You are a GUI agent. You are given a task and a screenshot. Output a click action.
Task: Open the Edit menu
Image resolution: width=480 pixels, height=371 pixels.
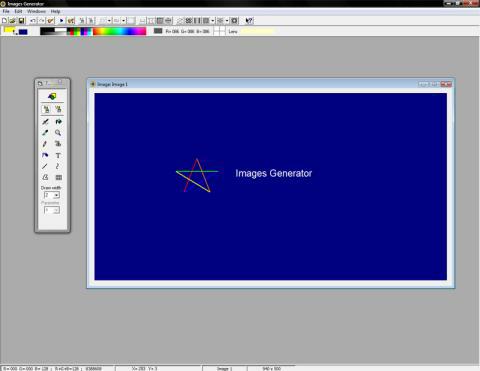18,11
